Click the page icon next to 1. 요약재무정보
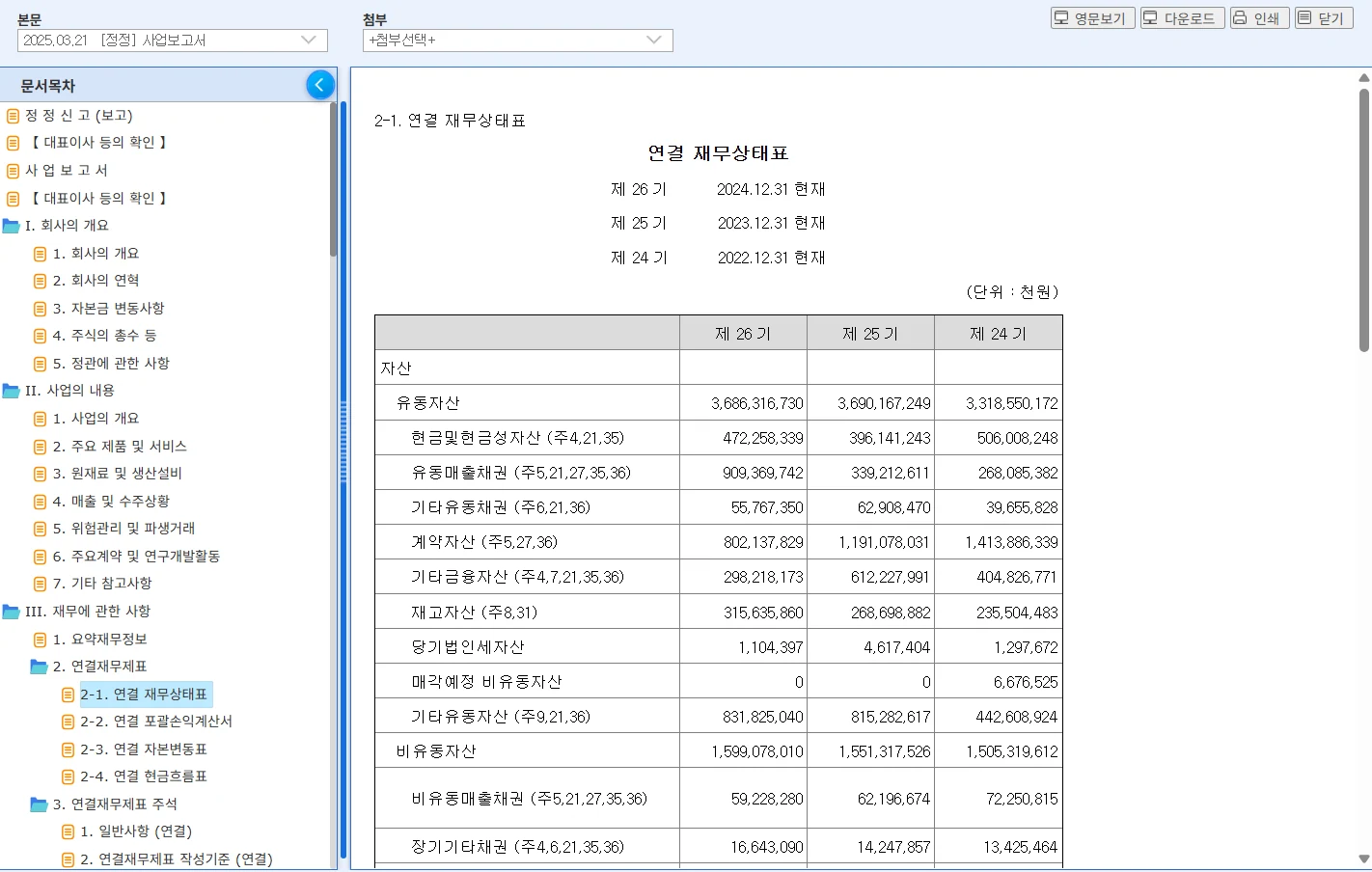 point(40,640)
